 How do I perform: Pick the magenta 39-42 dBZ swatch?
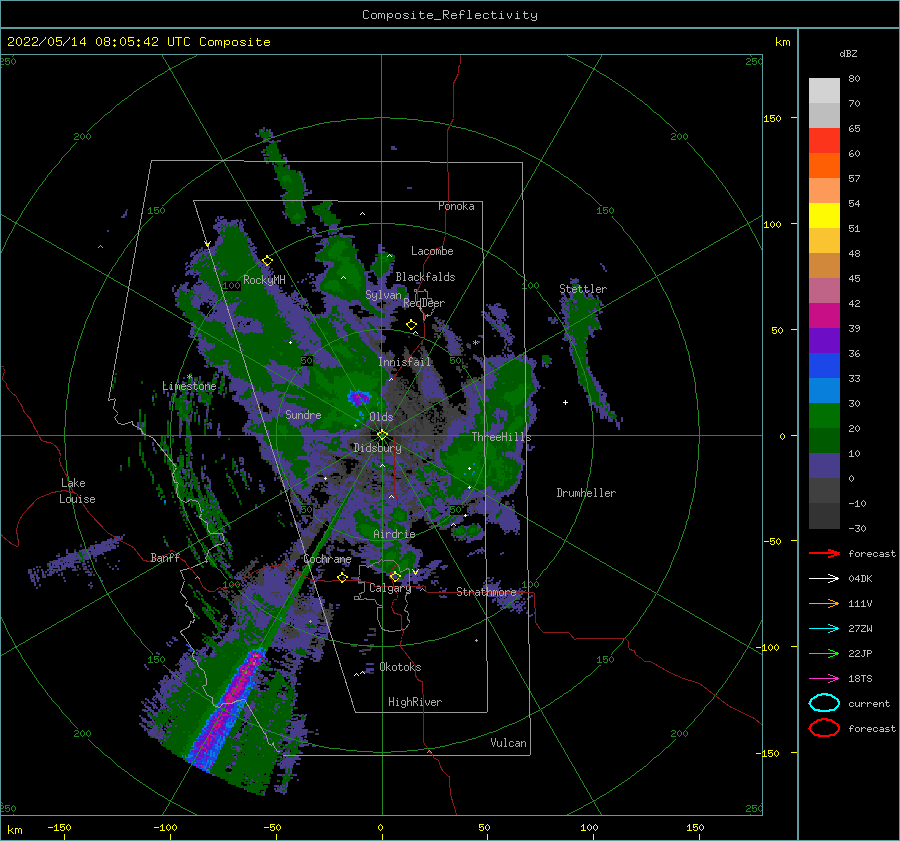tap(824, 316)
